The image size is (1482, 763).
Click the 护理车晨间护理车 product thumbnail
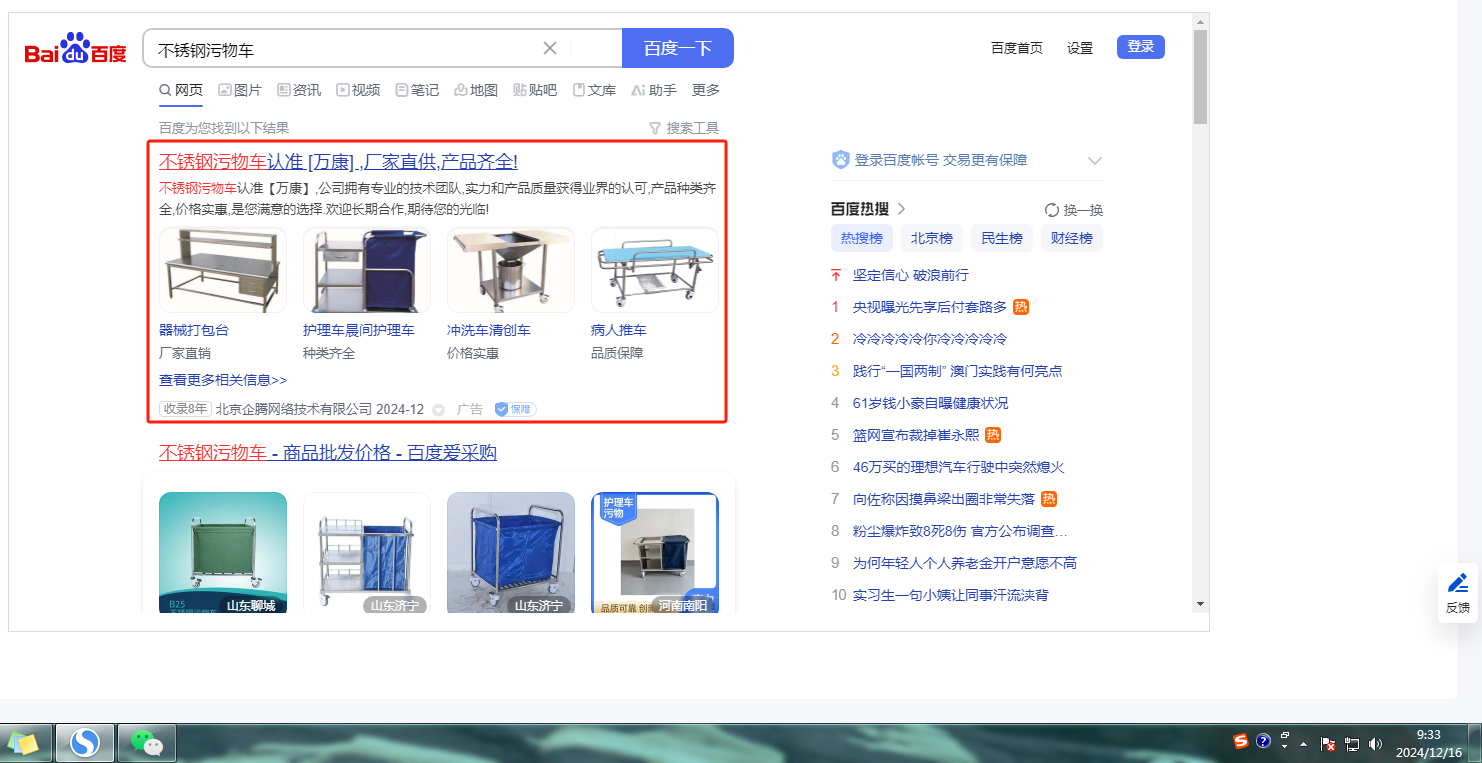pos(367,270)
